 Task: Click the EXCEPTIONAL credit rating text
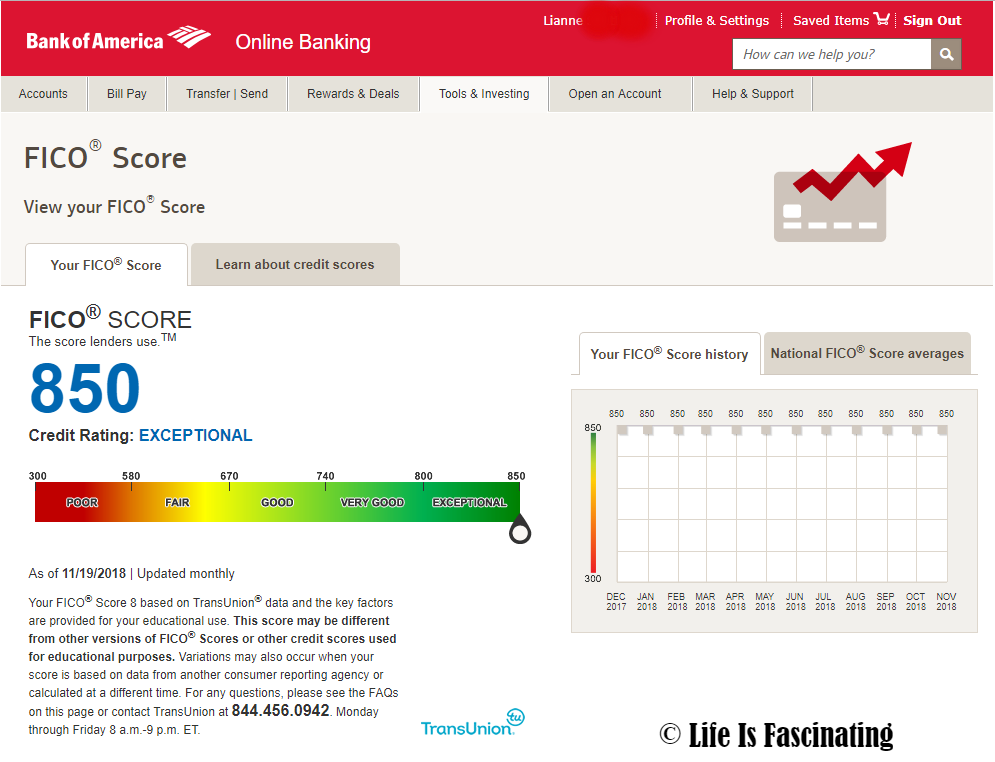pos(195,435)
